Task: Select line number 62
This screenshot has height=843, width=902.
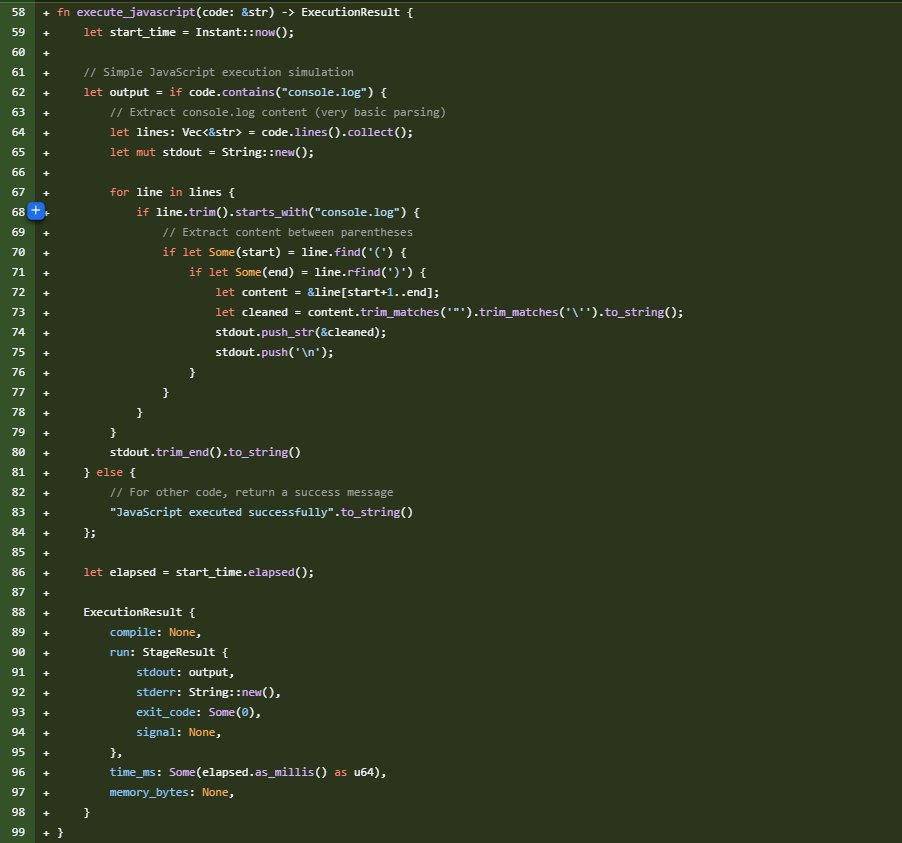Action: pos(18,92)
